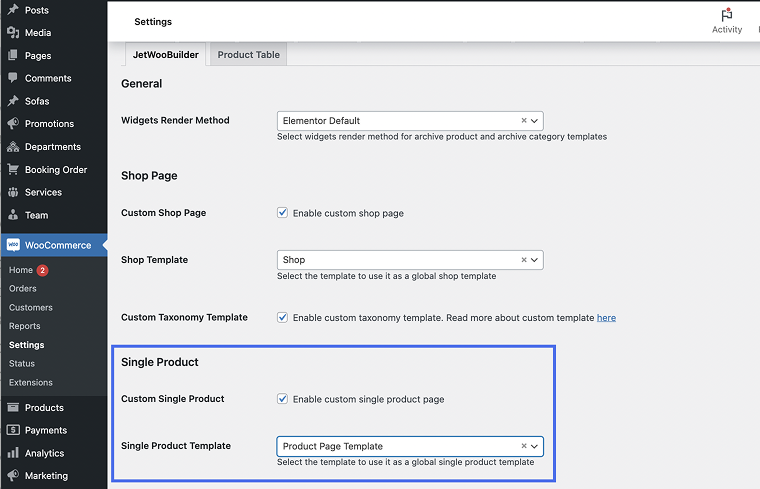Follow the 'here' custom template link
760x489 pixels.
(x=606, y=317)
